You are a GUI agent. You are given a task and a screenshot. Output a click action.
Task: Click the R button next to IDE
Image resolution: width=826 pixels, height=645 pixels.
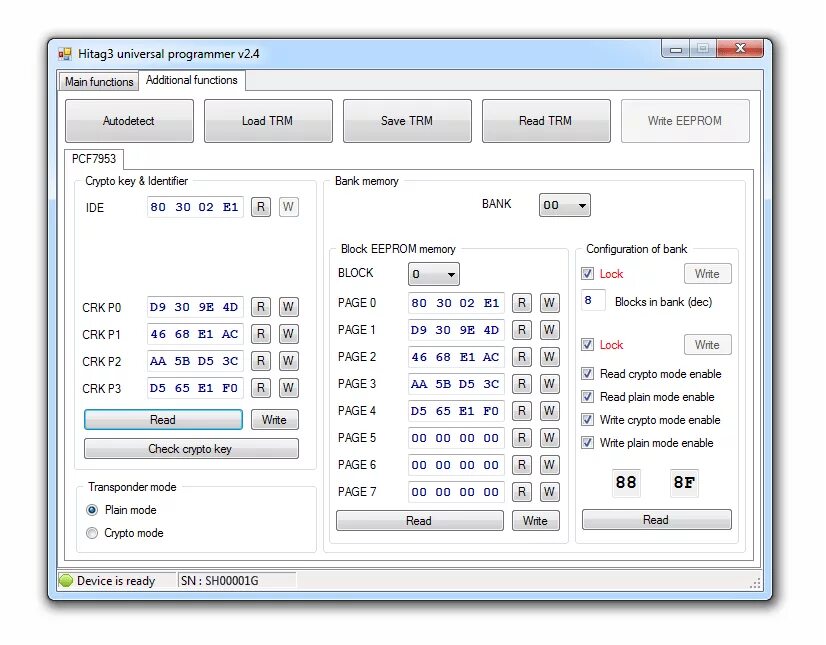[x=261, y=207]
